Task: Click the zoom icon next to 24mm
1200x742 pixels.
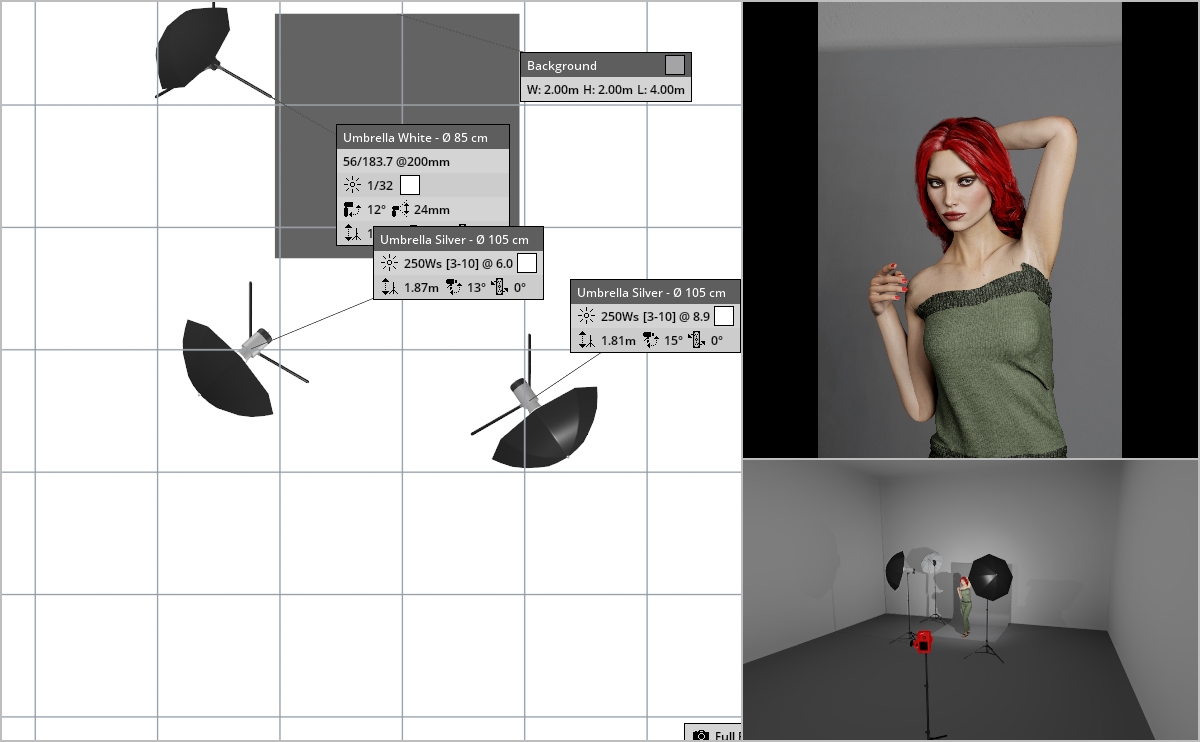Action: 401,210
